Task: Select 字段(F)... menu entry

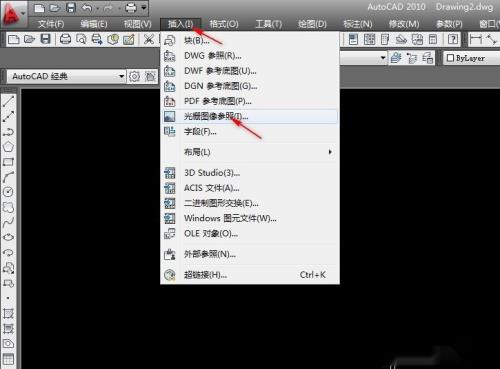Action: 250,132
